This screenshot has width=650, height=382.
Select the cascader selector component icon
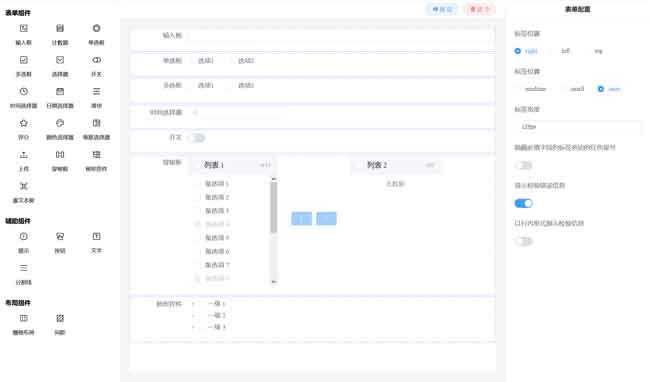pos(96,123)
